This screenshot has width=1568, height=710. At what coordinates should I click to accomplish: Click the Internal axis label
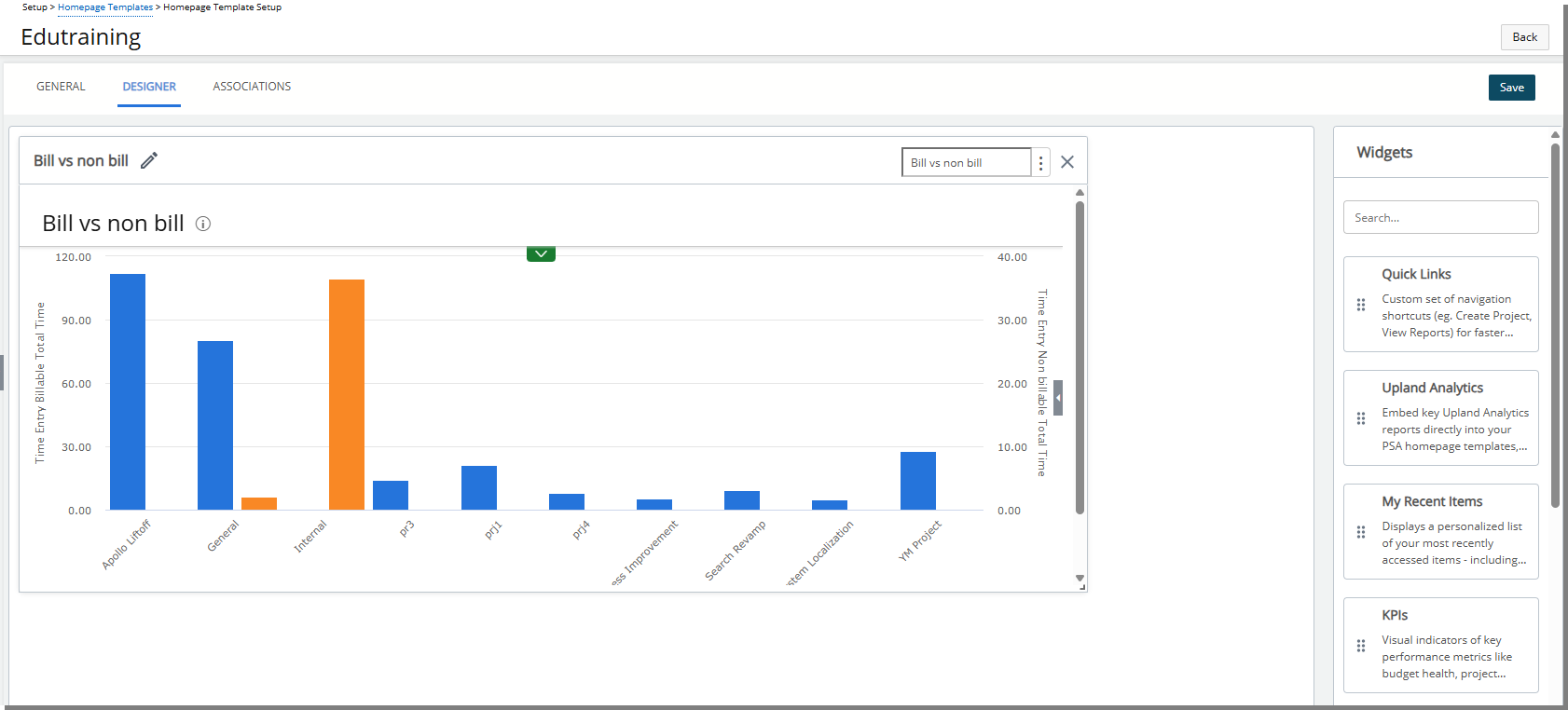click(310, 537)
